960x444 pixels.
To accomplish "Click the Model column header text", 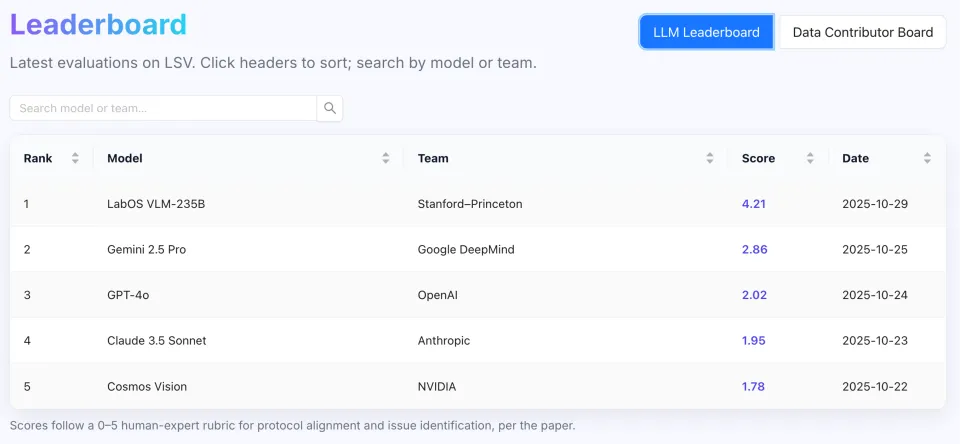I will pyautogui.click(x=125, y=158).
